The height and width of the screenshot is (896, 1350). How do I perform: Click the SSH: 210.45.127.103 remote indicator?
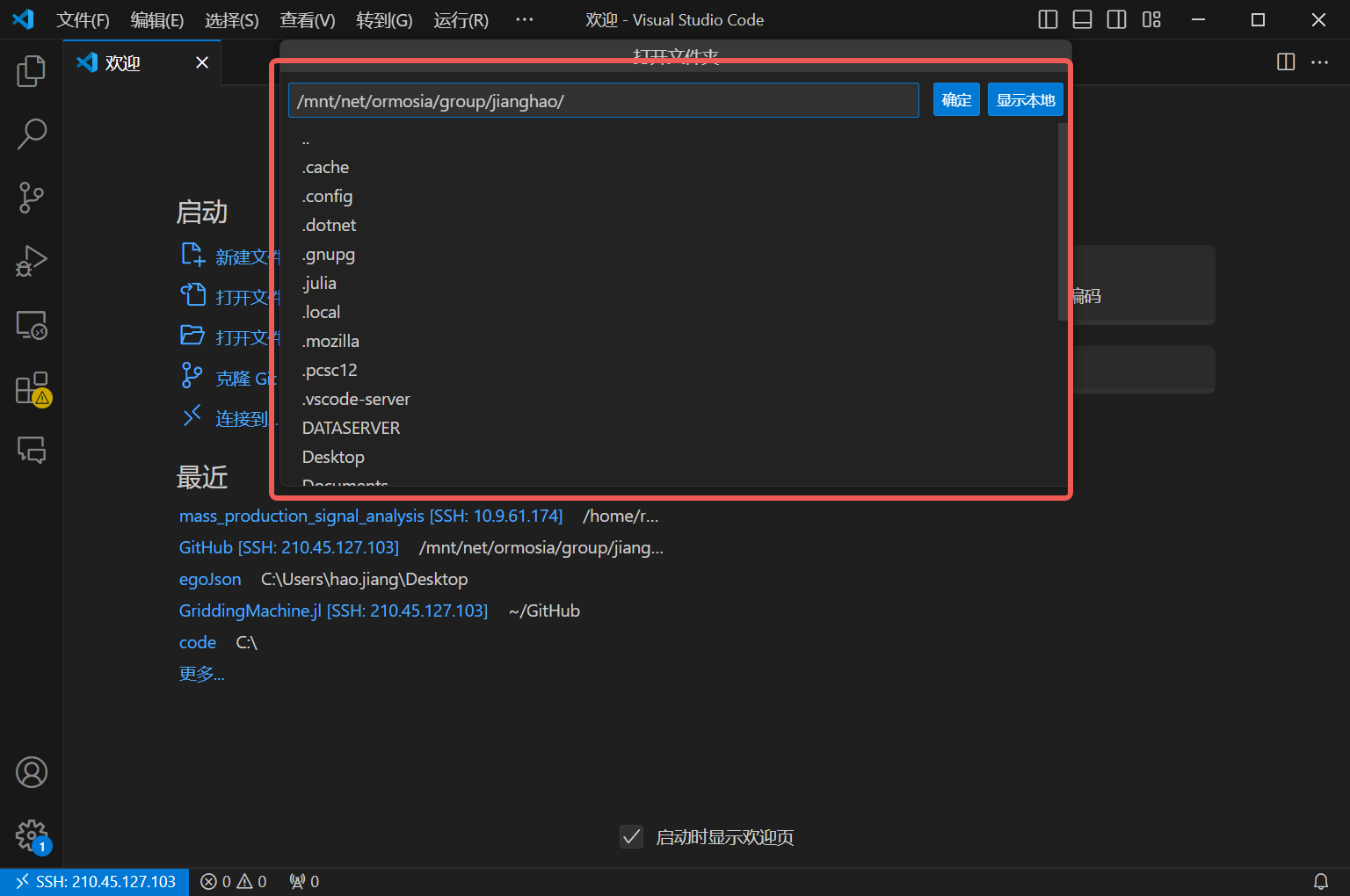tap(95, 881)
